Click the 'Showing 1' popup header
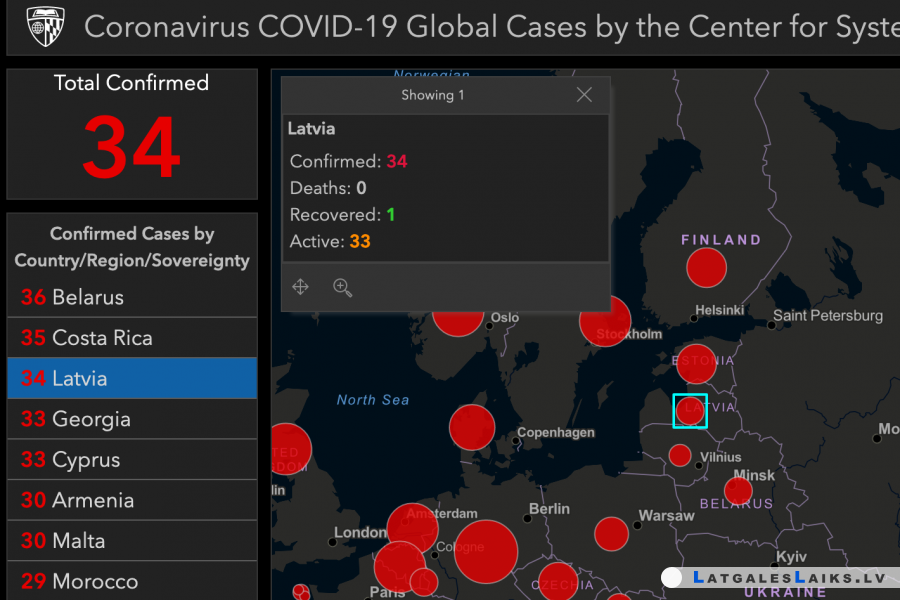 pyautogui.click(x=433, y=95)
